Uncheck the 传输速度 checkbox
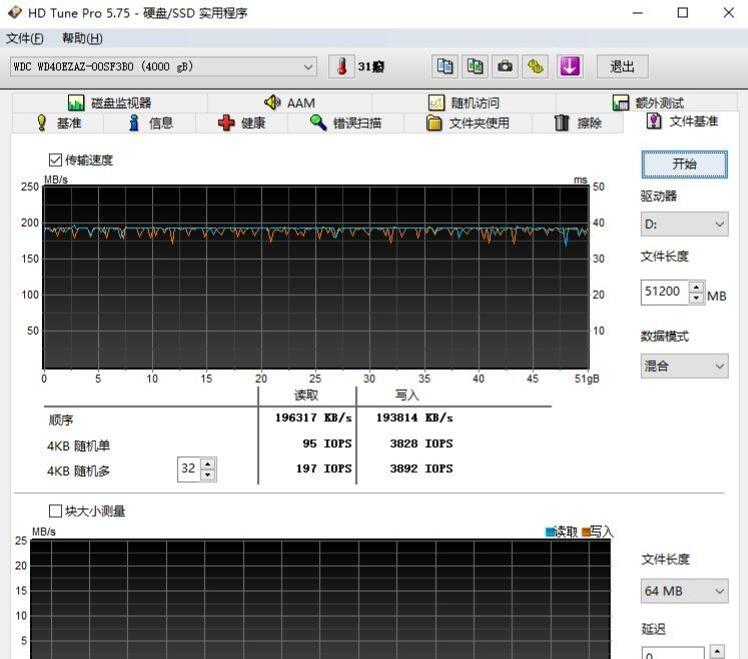748x659 pixels. [x=55, y=160]
